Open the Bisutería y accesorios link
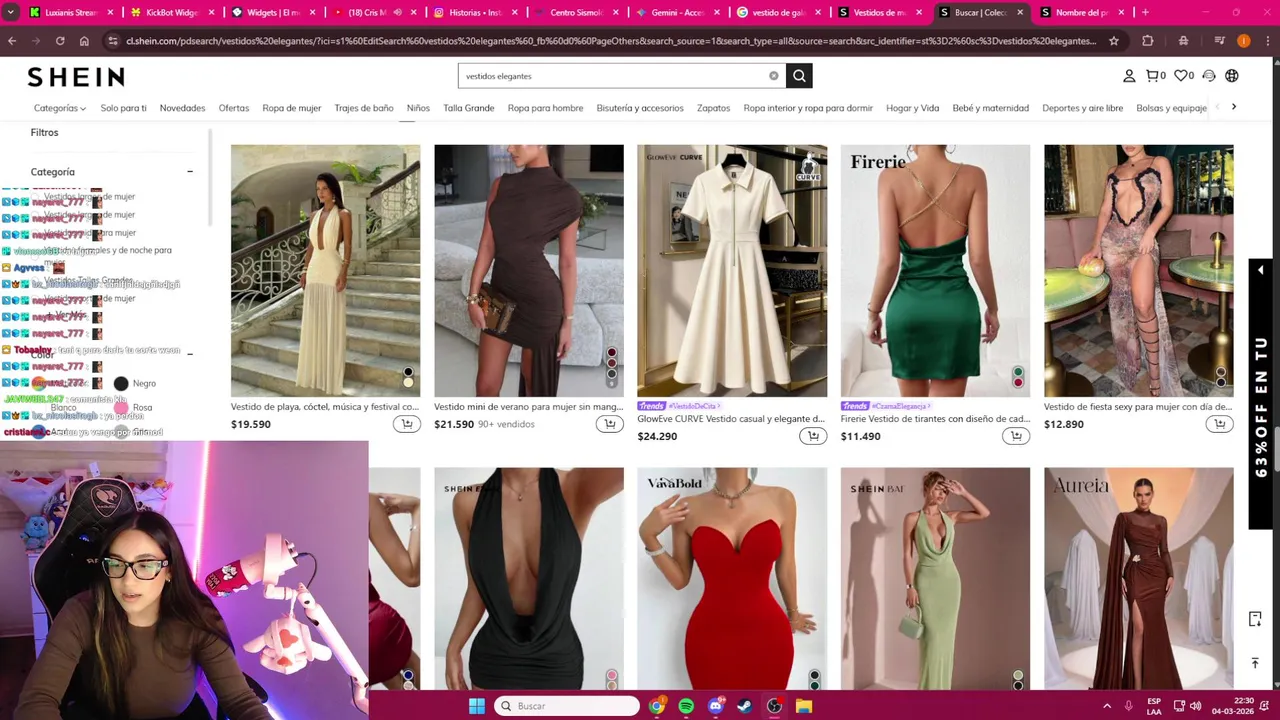 [x=640, y=108]
